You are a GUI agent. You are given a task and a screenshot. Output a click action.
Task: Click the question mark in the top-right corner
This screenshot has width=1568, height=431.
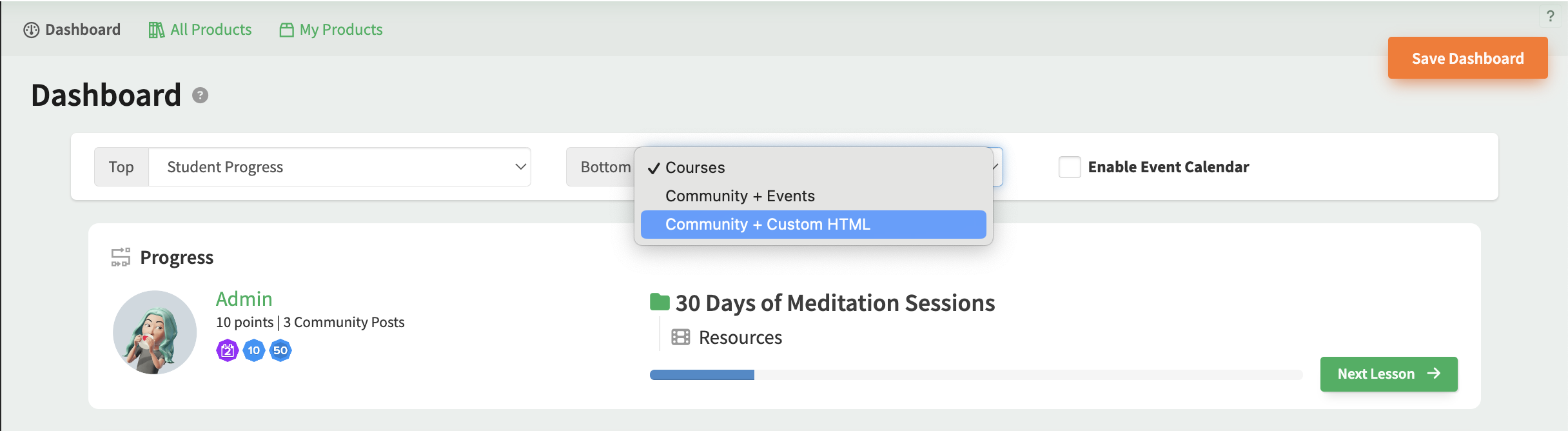(1550, 16)
